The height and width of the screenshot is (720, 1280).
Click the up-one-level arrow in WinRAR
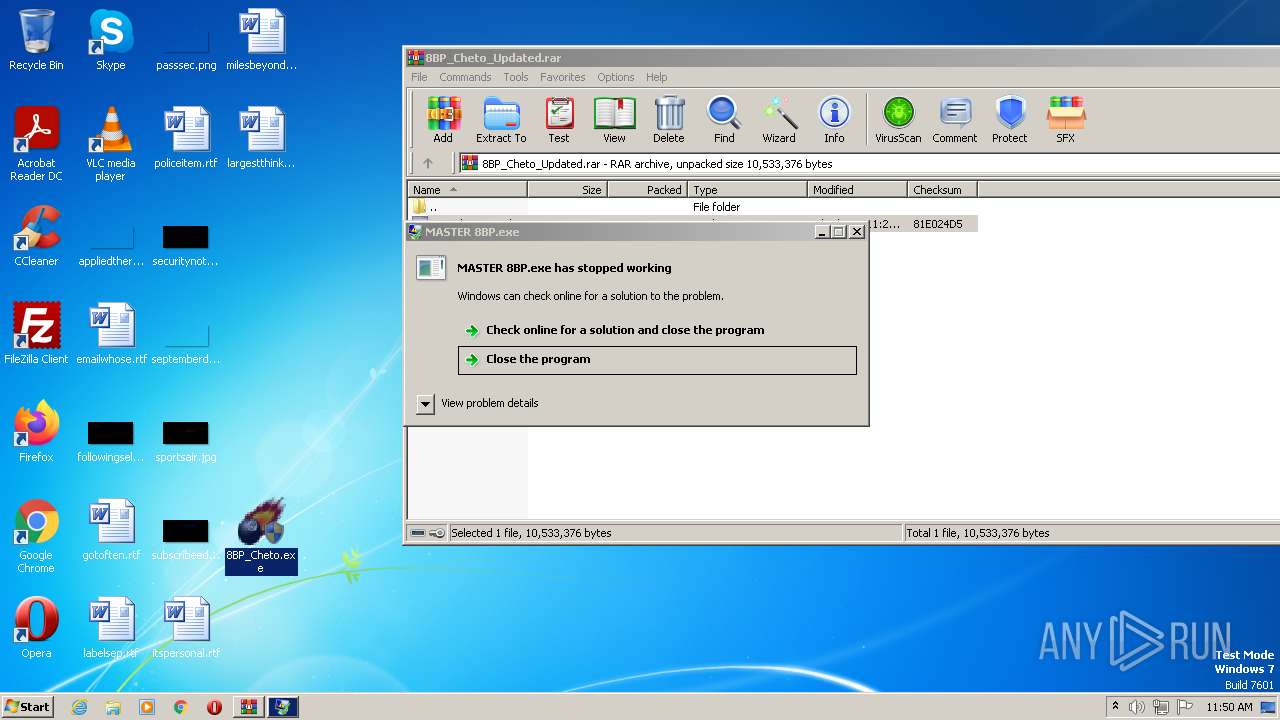point(428,163)
